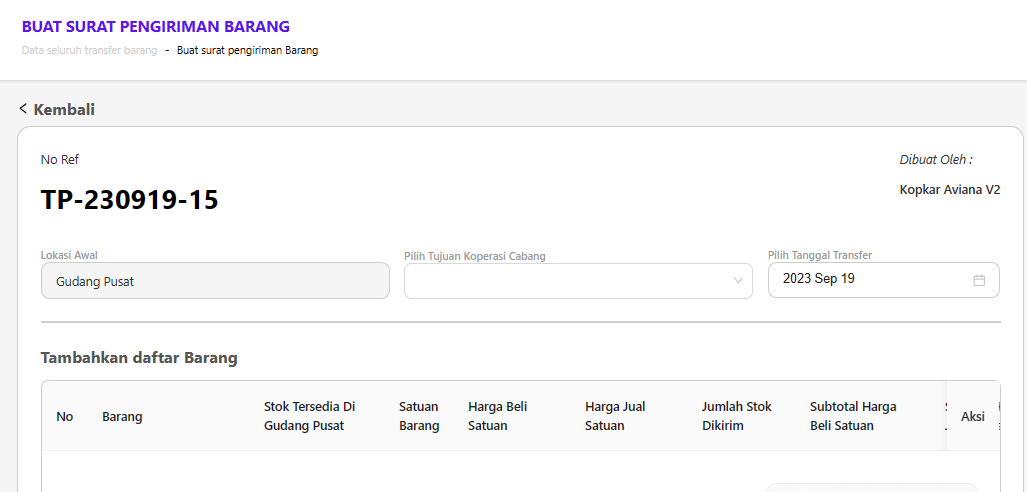The image size is (1027, 492).
Task: Click the Jumlah Stok Dikirim column header
Action: [x=736, y=416]
